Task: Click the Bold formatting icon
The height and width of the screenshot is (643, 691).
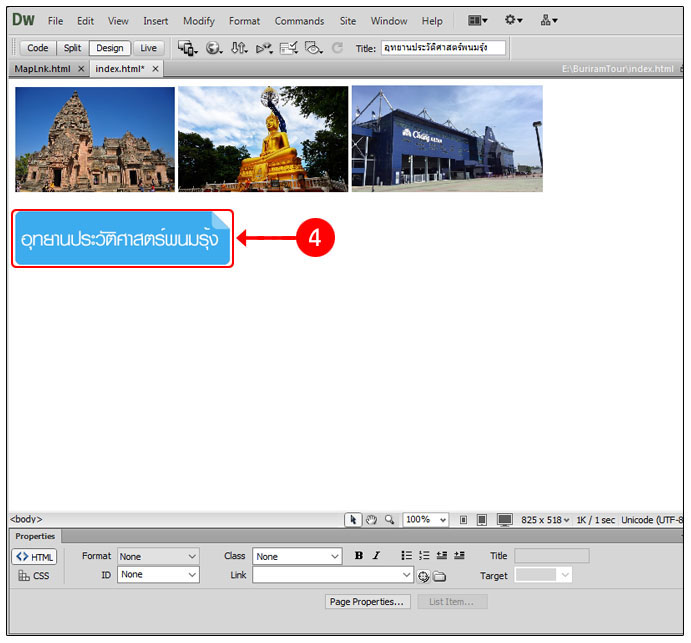Action: click(358, 556)
